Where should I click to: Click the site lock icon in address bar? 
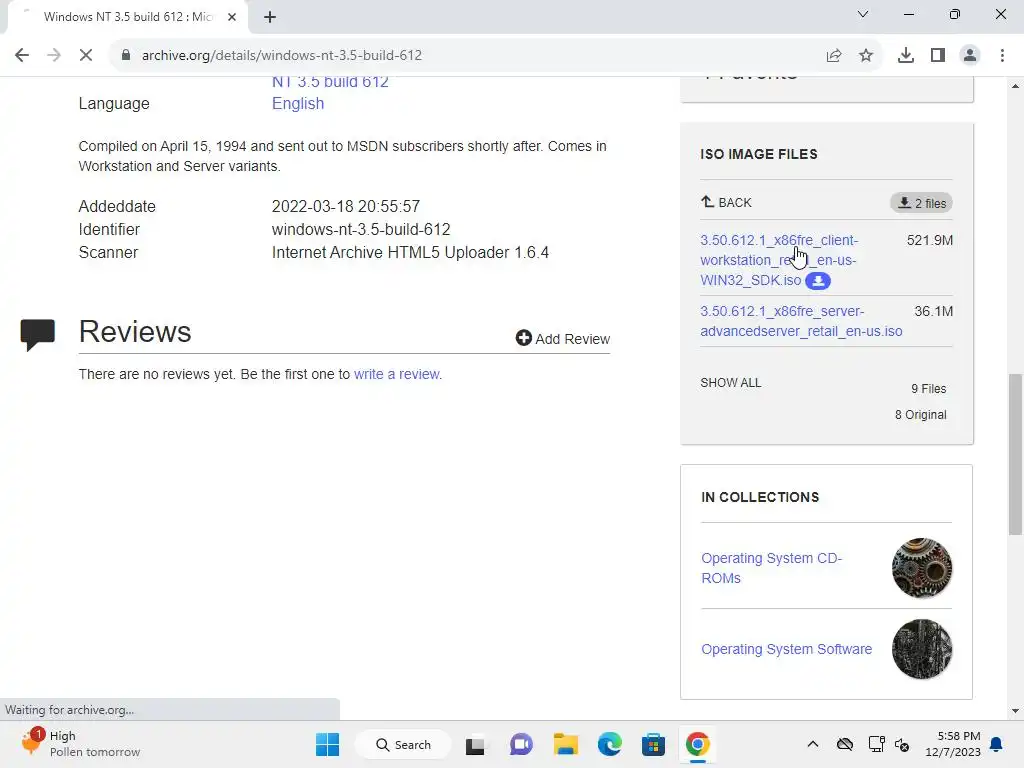pyautogui.click(x=126, y=56)
